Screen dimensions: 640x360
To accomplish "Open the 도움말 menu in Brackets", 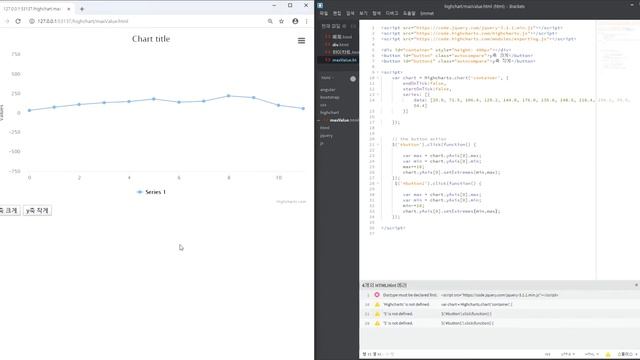I will [409, 13].
